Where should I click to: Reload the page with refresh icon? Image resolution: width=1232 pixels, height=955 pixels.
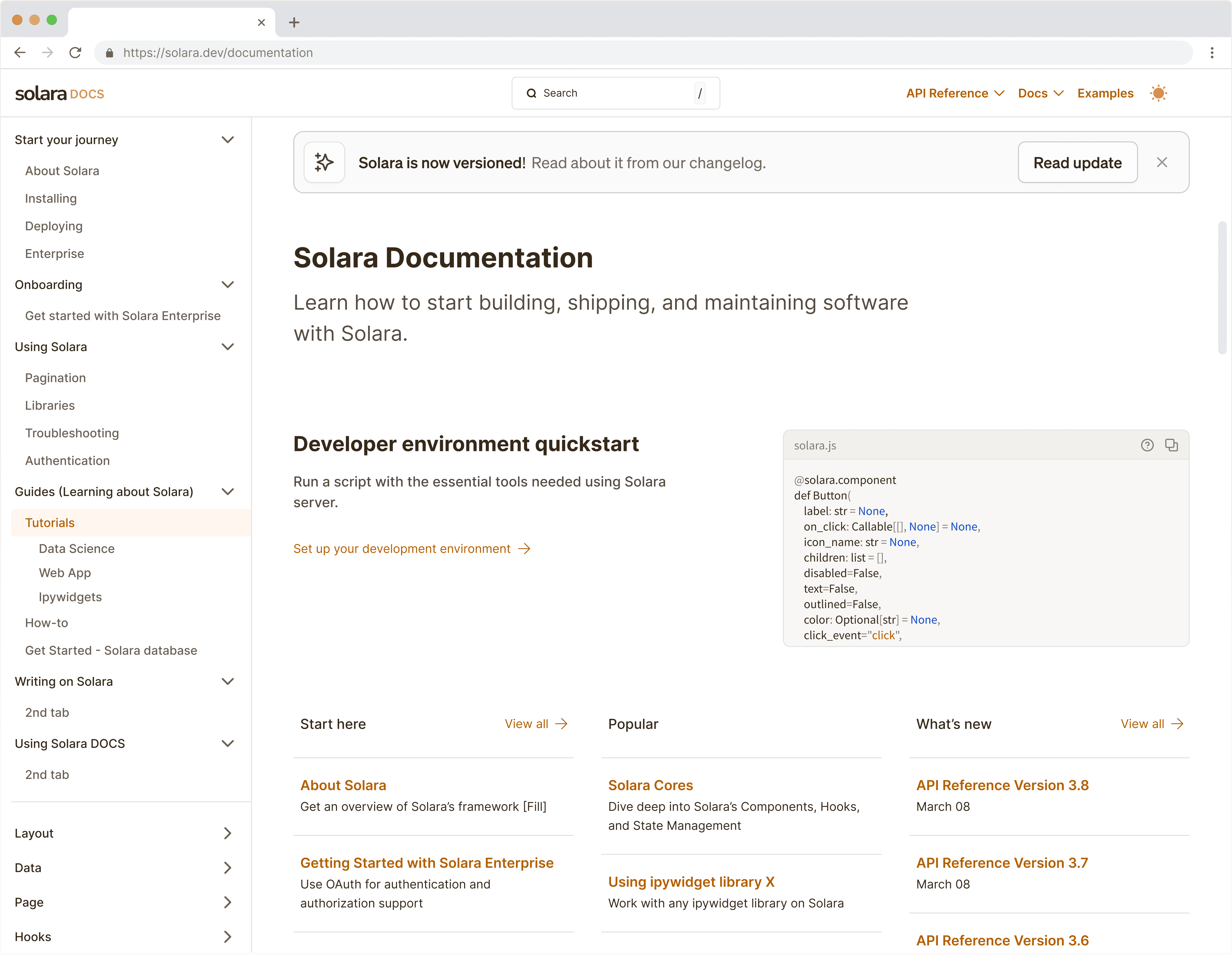click(x=75, y=52)
